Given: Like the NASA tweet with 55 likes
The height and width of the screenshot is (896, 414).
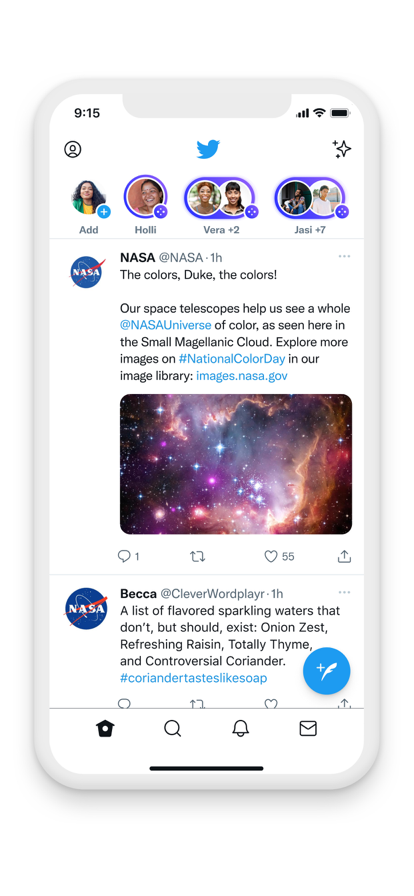Looking at the screenshot, I should click(x=270, y=556).
